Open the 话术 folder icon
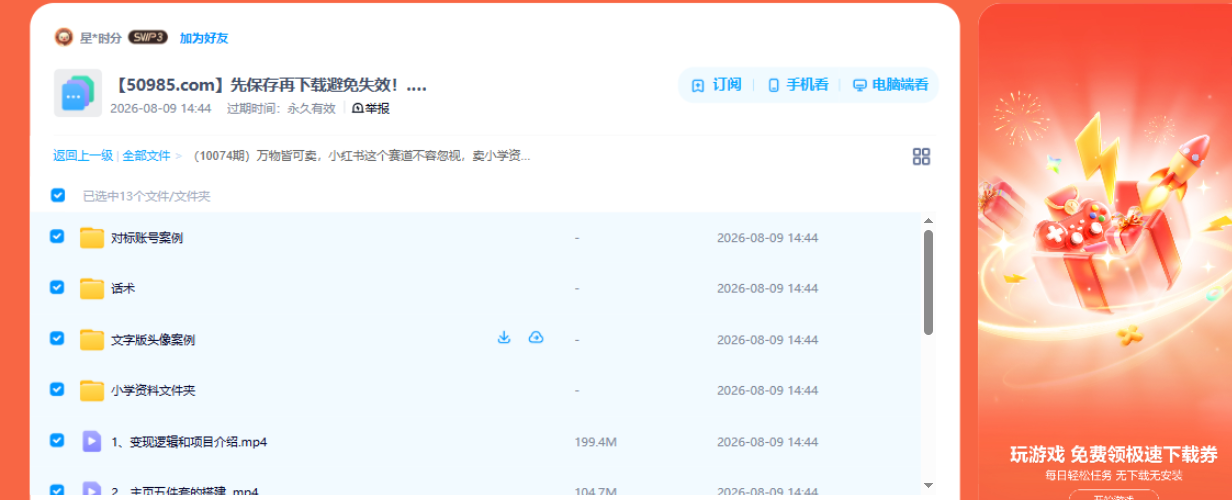The height and width of the screenshot is (500, 1232). point(92,288)
